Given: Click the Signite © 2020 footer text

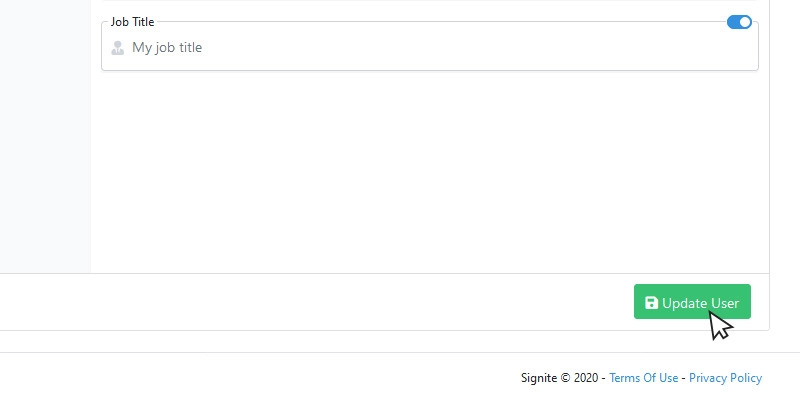Looking at the screenshot, I should click(559, 378).
